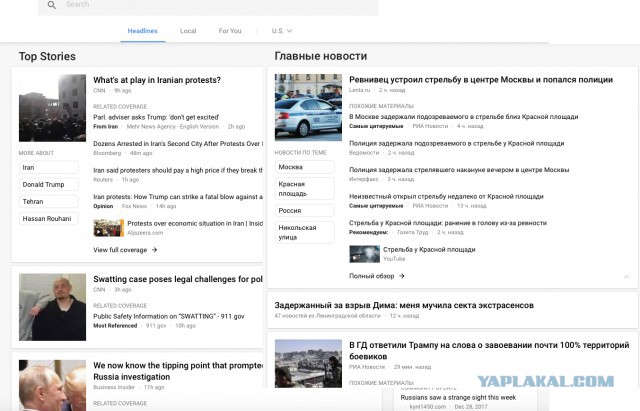640x411 pixels.
Task: Open 'Полиция задержала стрелявшего накануне вечером' article
Action: 459,170
